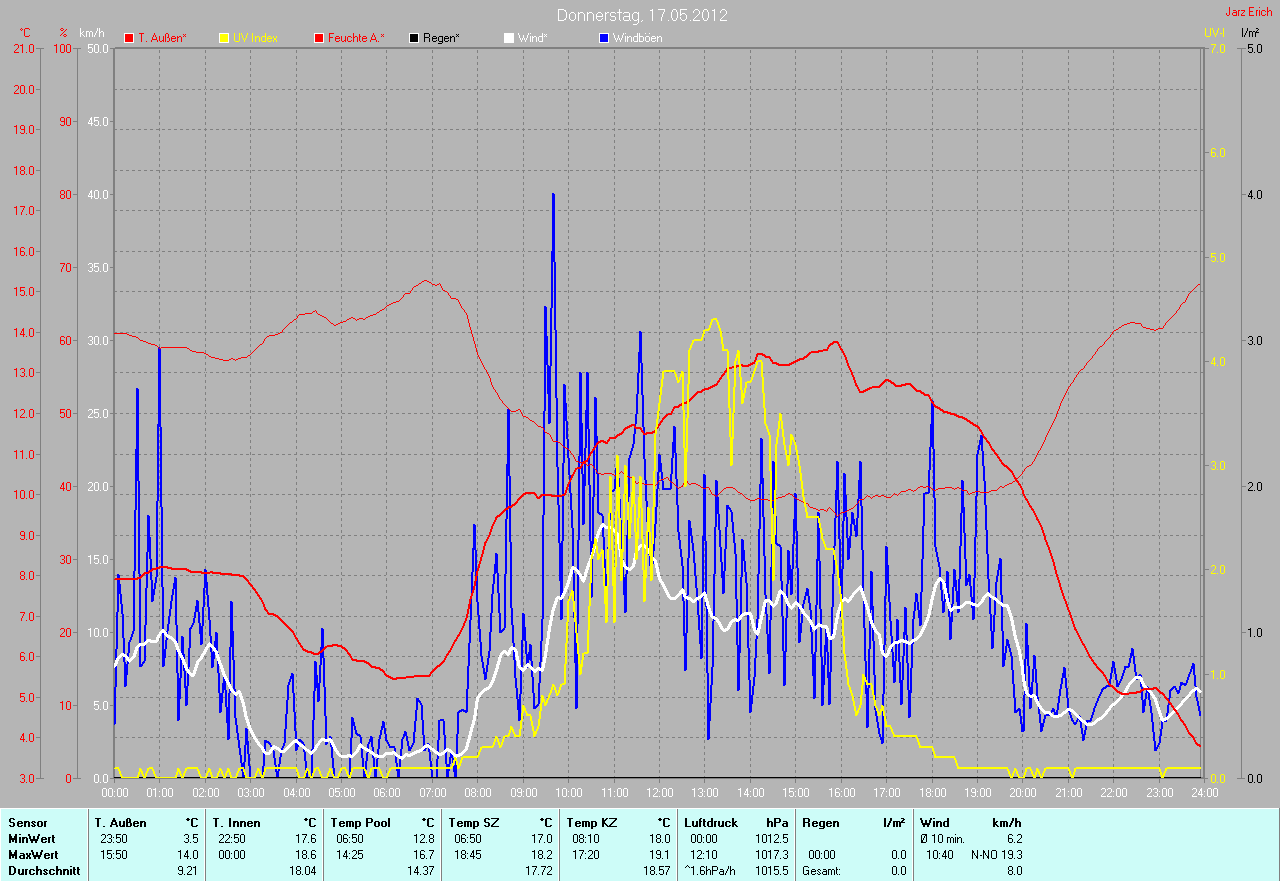This screenshot has height=881, width=1280.
Task: Click the MaxWert row label
Action: (x=32, y=855)
